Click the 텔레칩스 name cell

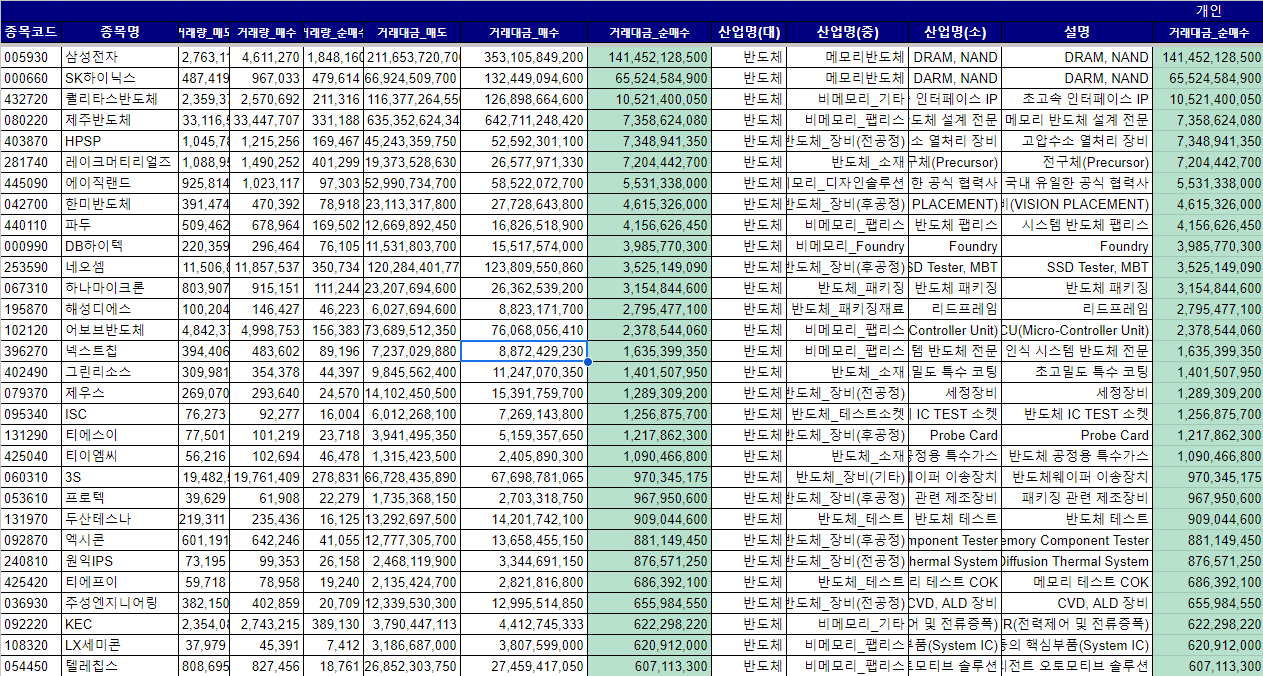(120, 666)
